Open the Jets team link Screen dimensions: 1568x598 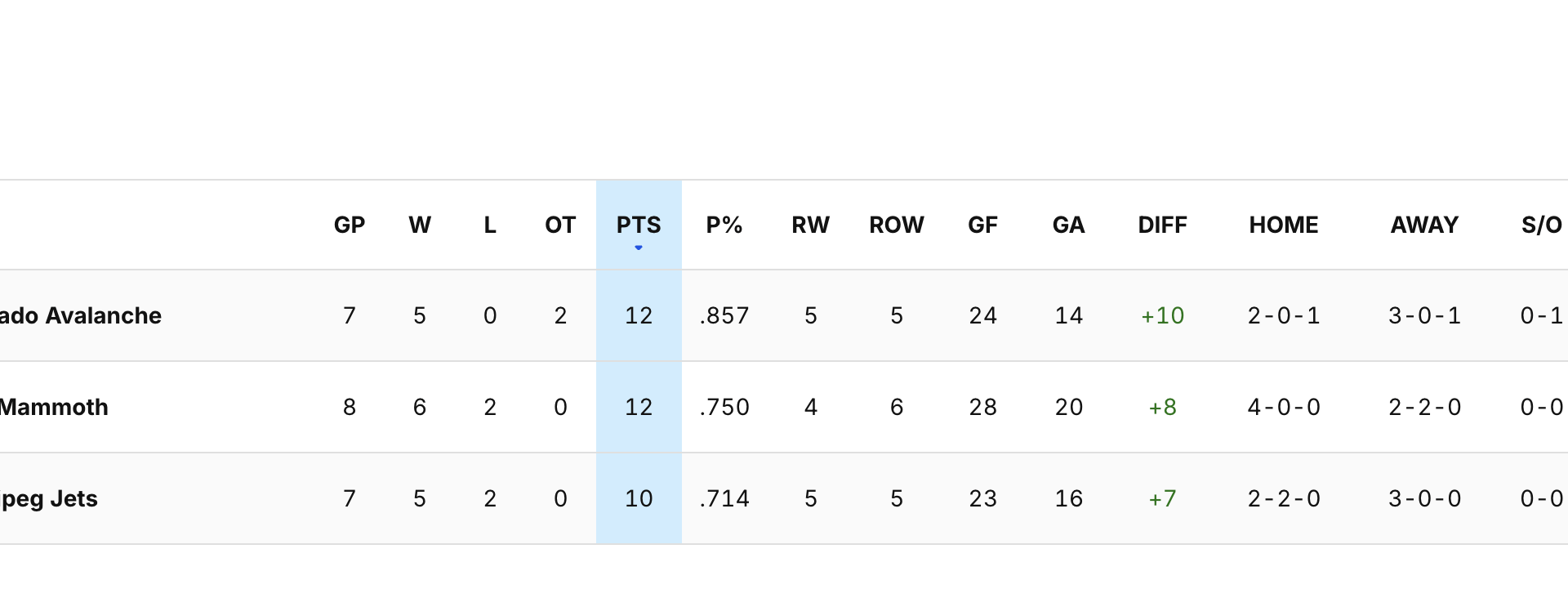tap(49, 498)
